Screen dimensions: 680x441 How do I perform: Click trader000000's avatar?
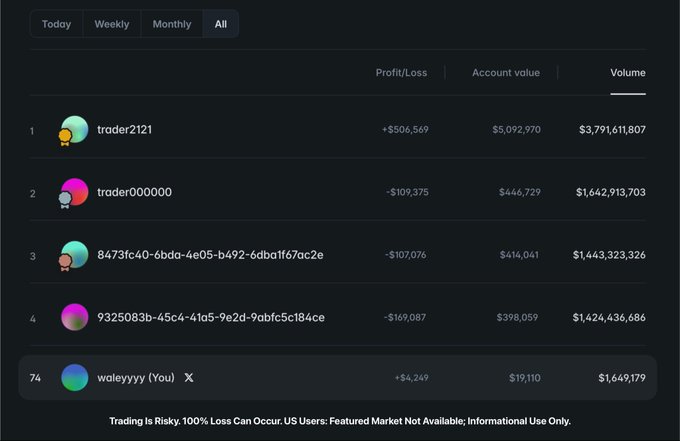(75, 192)
